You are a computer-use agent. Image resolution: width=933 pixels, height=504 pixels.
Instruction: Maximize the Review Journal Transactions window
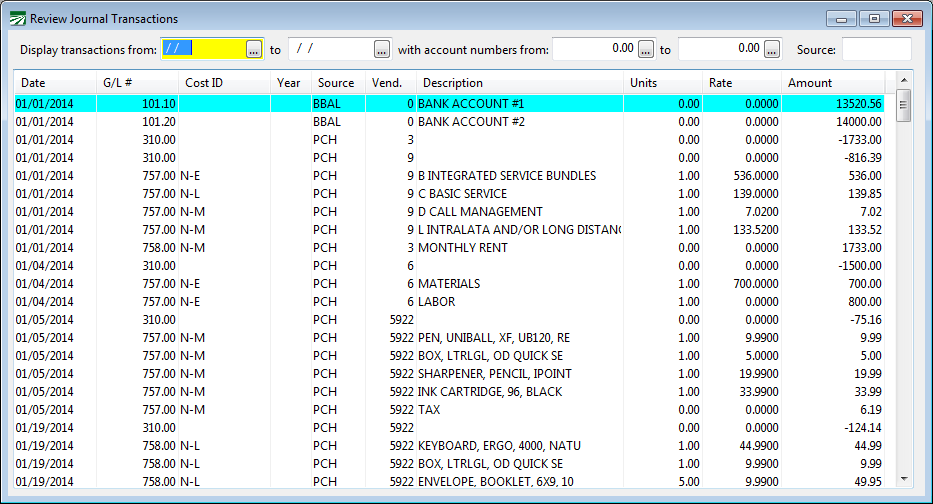pos(873,18)
